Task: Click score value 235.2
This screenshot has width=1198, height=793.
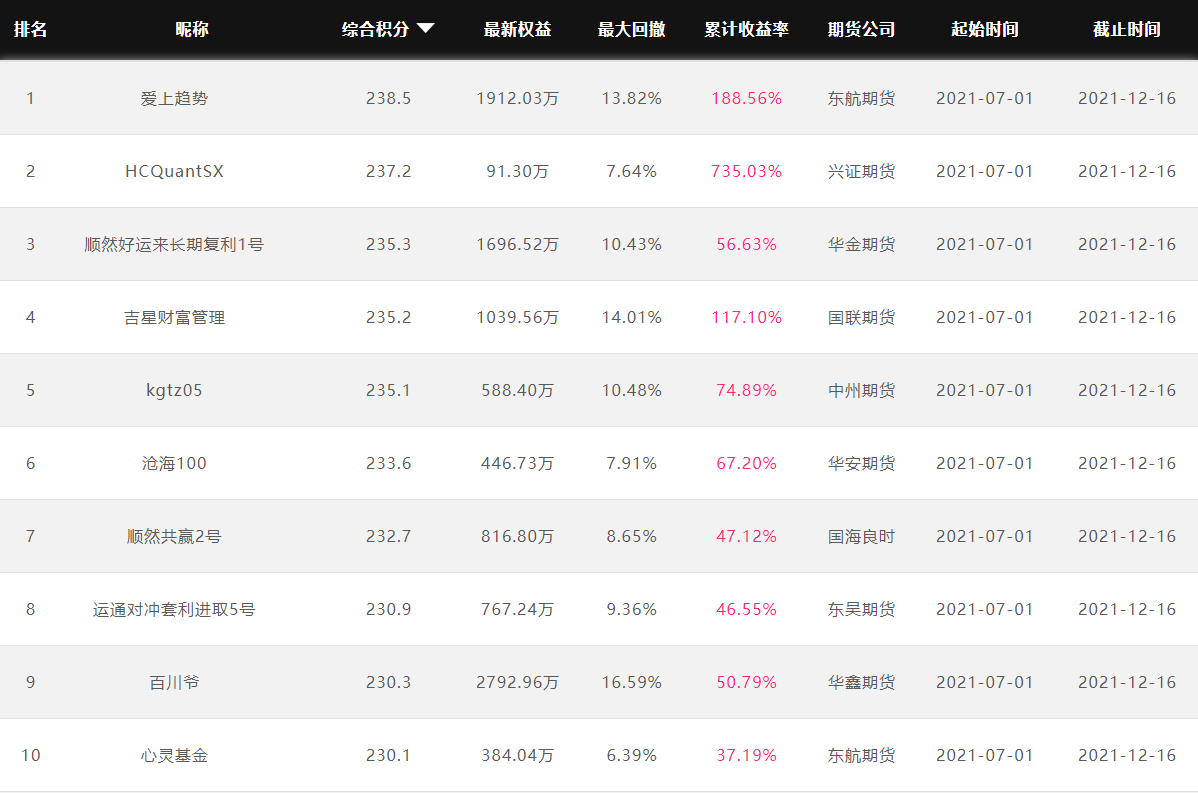Action: click(x=388, y=317)
